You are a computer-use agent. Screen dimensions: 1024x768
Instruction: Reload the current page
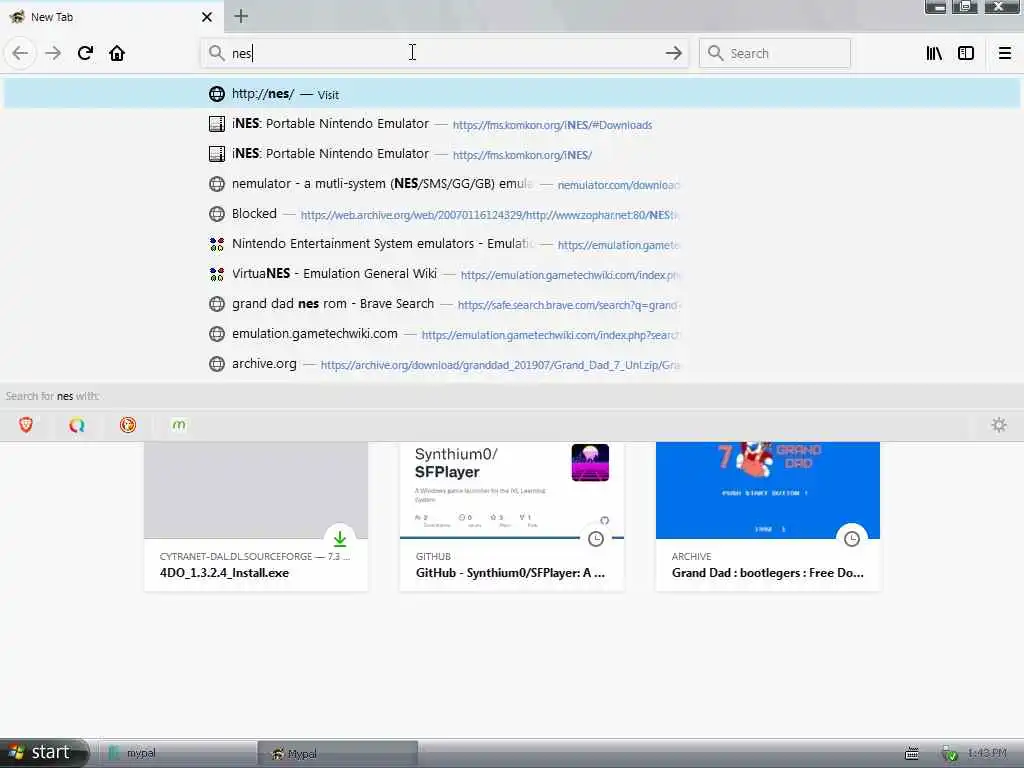85,53
